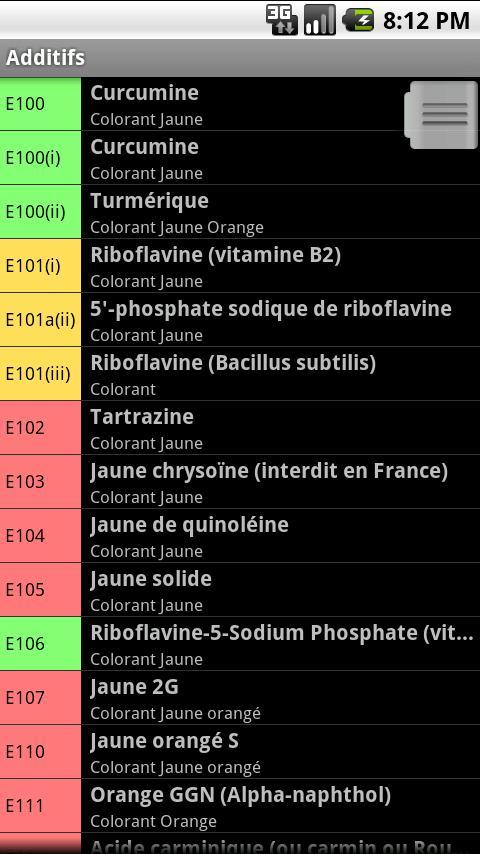The height and width of the screenshot is (854, 480).
Task: Tap the signal strength bars icon
Action: [319, 20]
